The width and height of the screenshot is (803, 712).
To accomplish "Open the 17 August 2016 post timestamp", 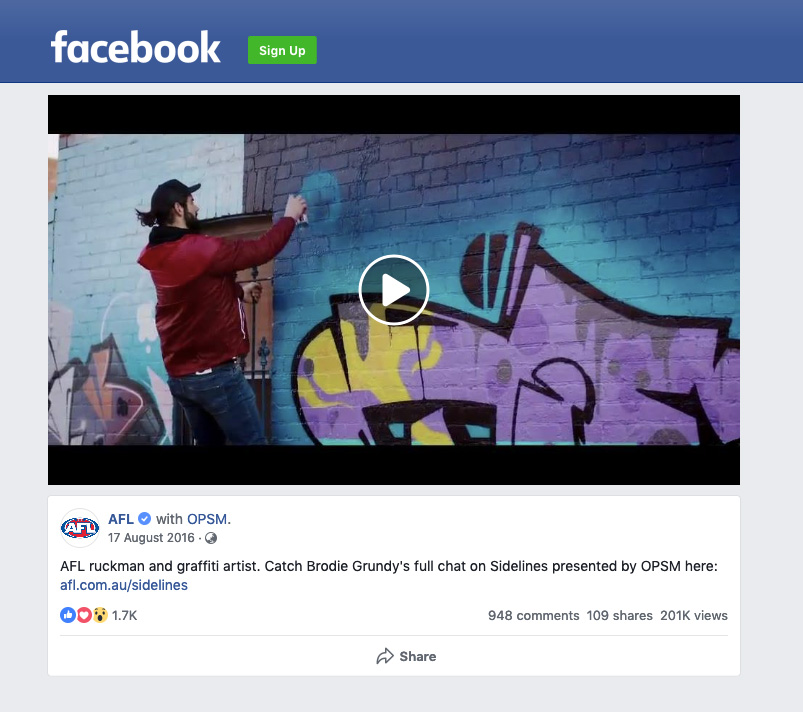I will [151, 538].
